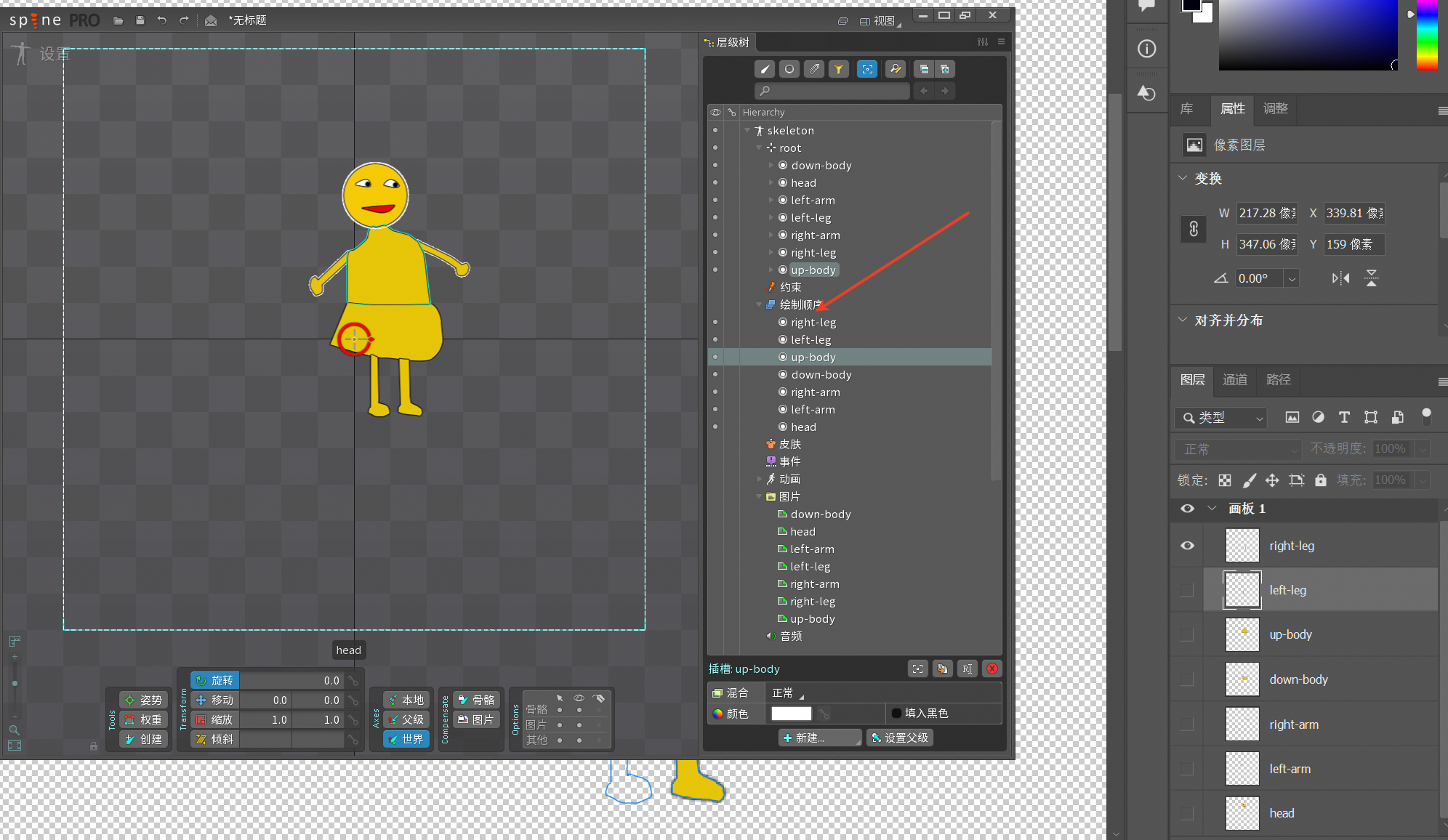Click the red delete icon beside slot up-body
Viewport: 1448px width, 840px height.
point(992,669)
